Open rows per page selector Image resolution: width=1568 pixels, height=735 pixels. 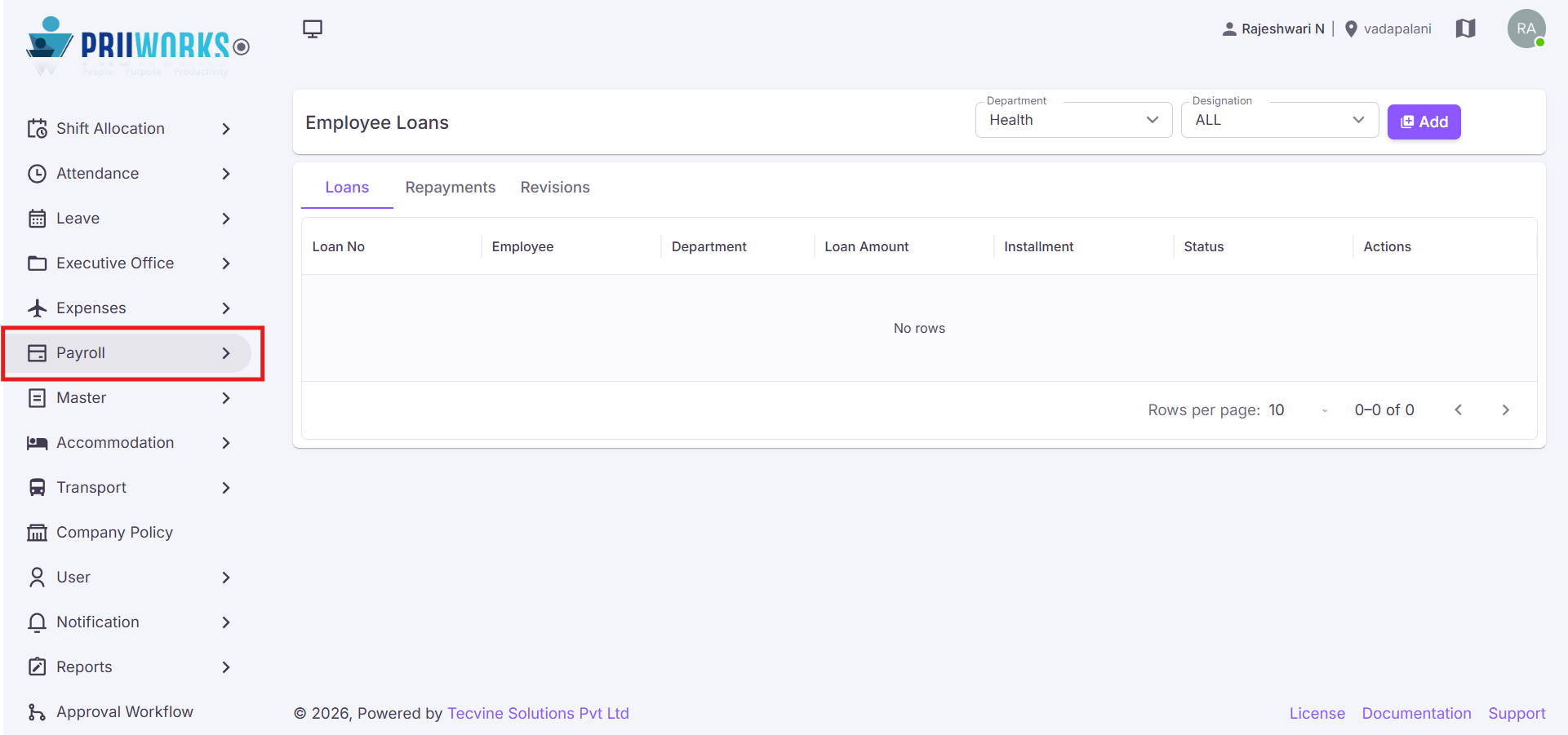(1299, 410)
